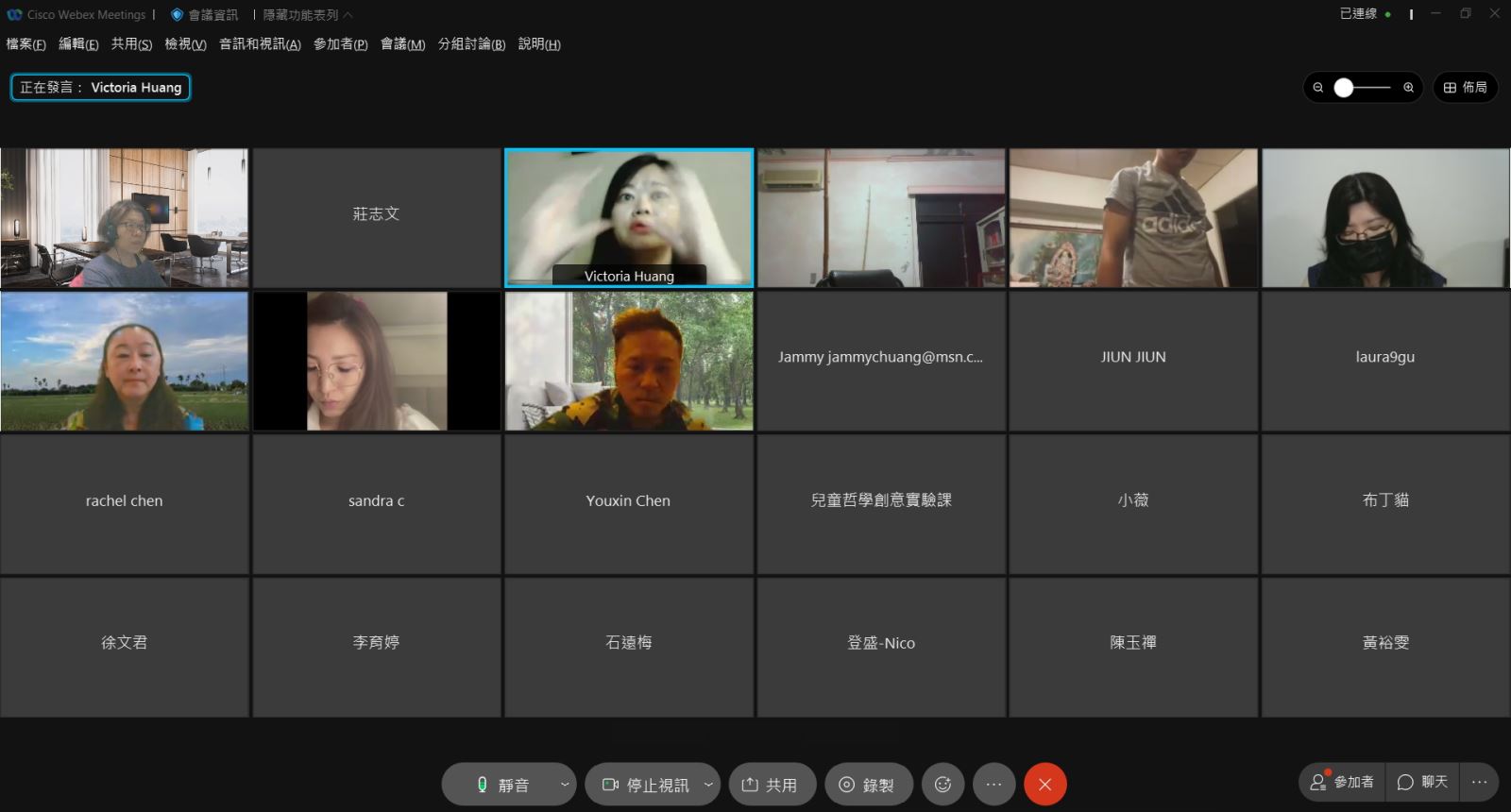1511x812 pixels.
Task: Click the 正在發言 Victoria Huang speaker label
Action: pyautogui.click(x=101, y=88)
